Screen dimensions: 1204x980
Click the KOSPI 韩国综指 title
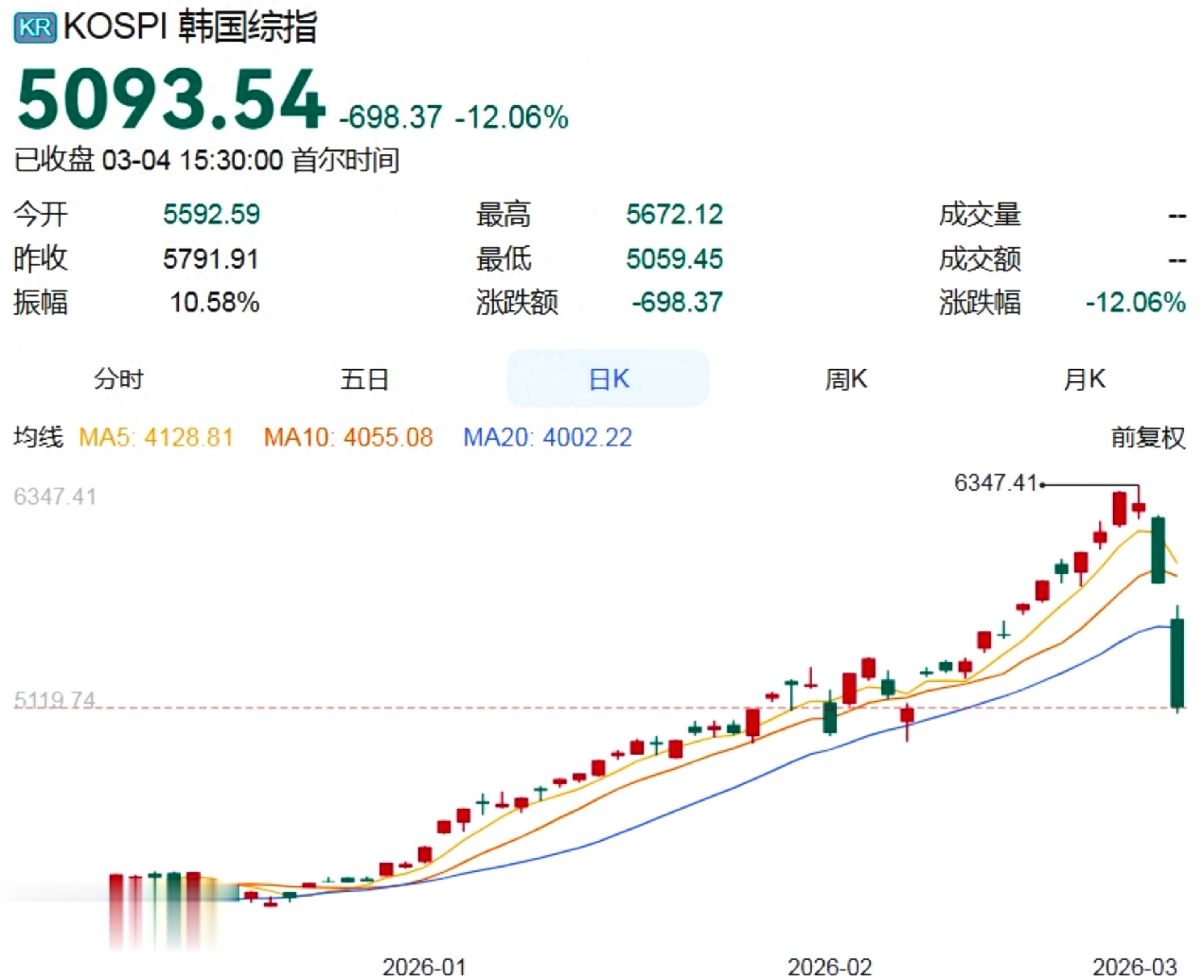pyautogui.click(x=190, y=27)
